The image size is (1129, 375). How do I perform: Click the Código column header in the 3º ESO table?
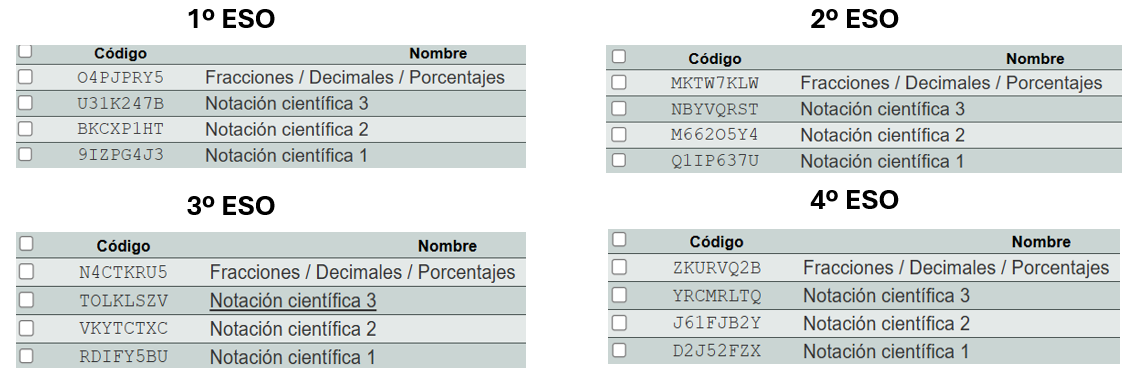click(123, 246)
